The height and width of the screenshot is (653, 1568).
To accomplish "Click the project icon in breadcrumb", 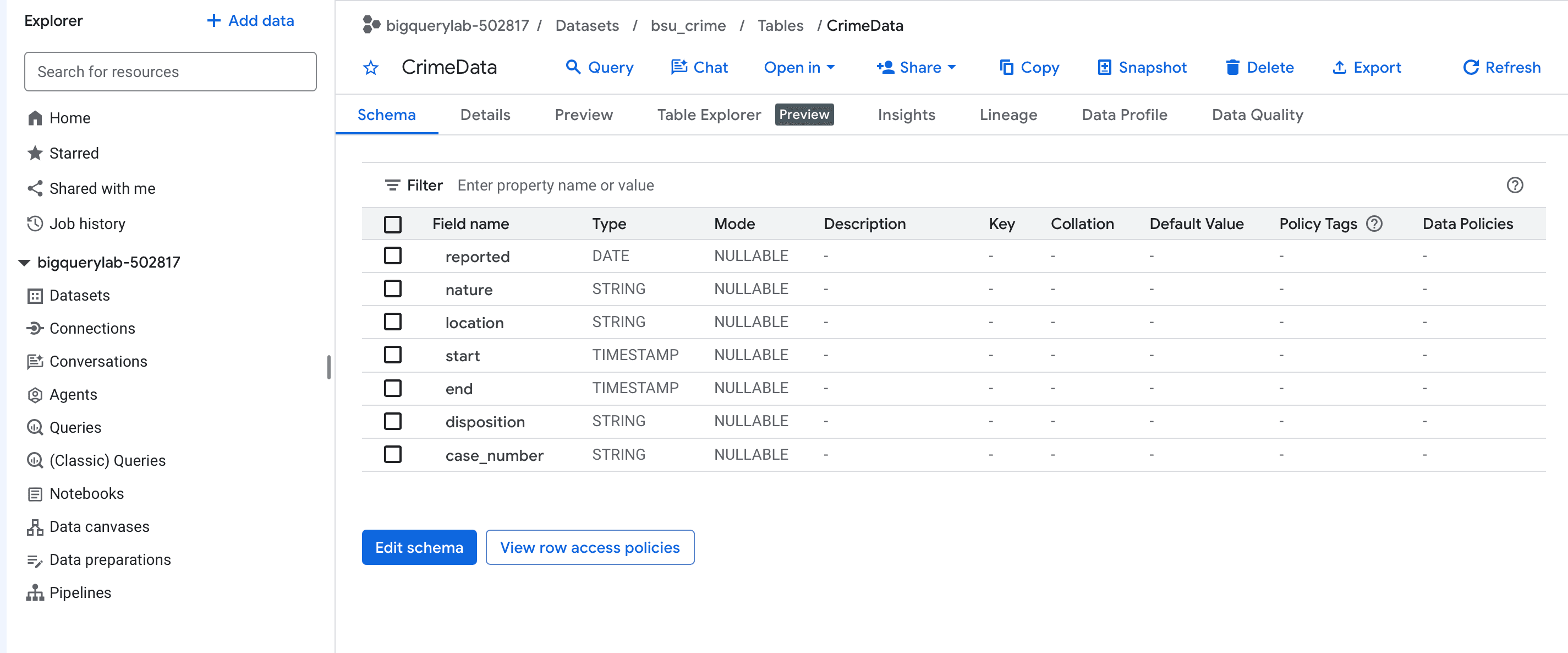I will 371,25.
